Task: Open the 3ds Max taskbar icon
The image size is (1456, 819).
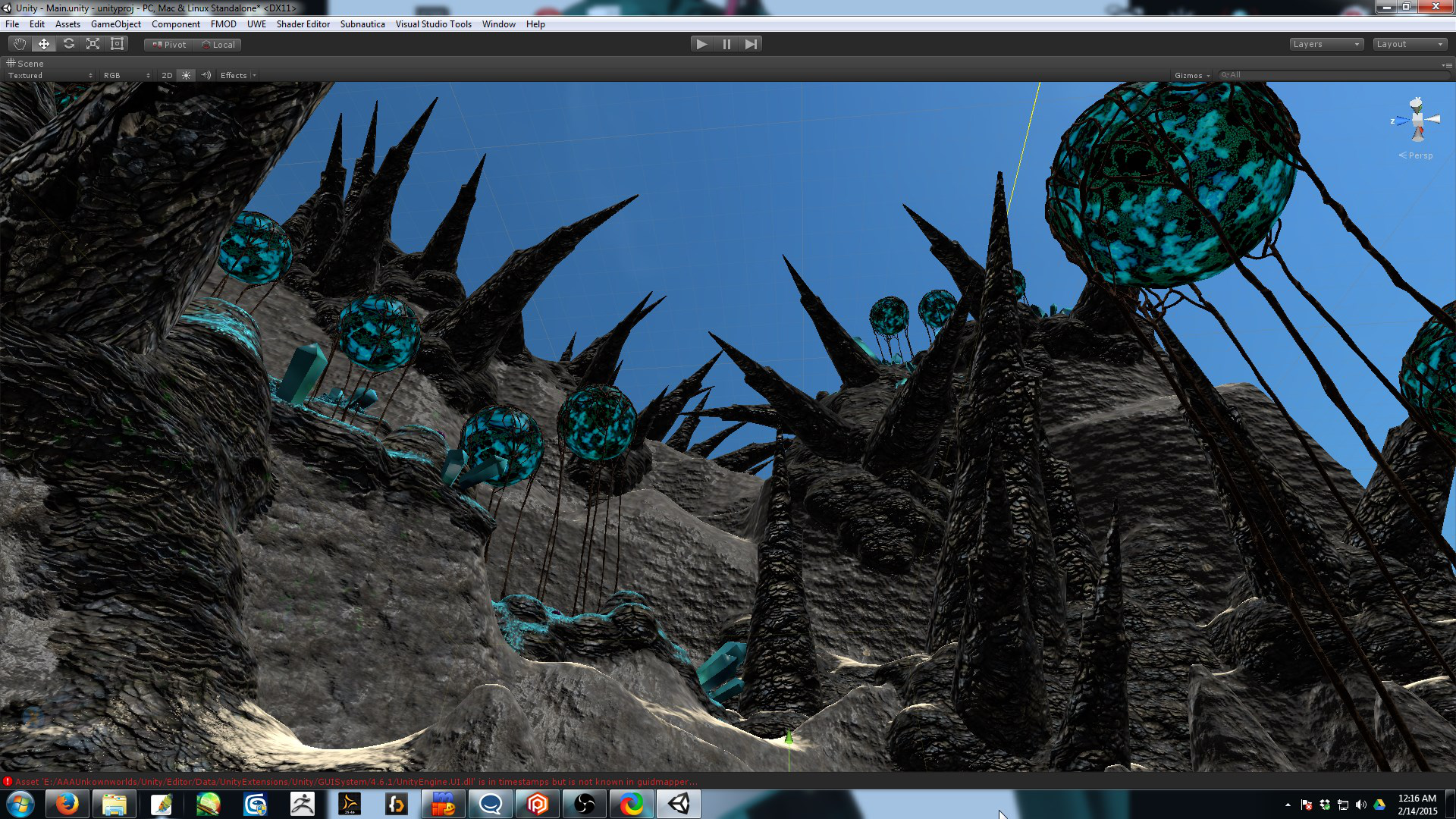Action: [x=256, y=804]
